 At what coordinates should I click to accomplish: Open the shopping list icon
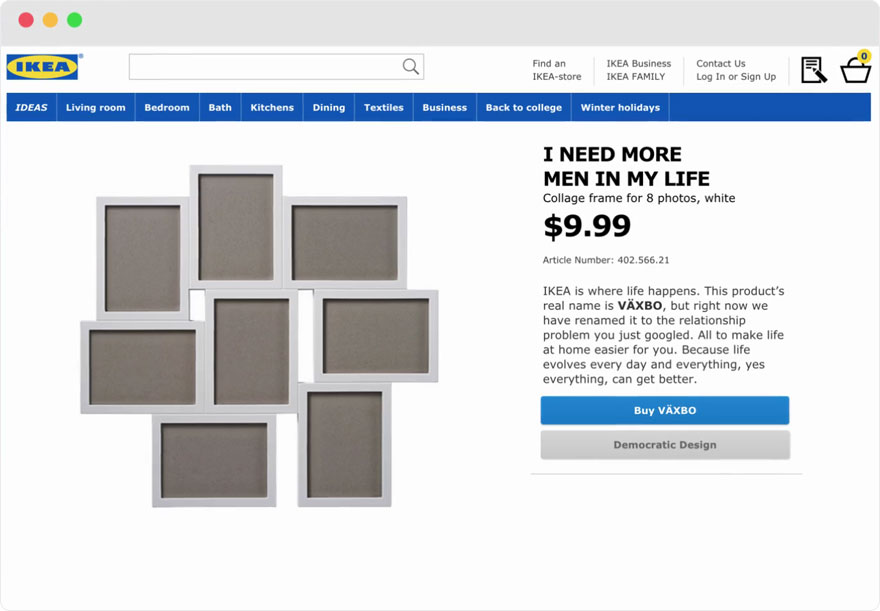pos(813,70)
